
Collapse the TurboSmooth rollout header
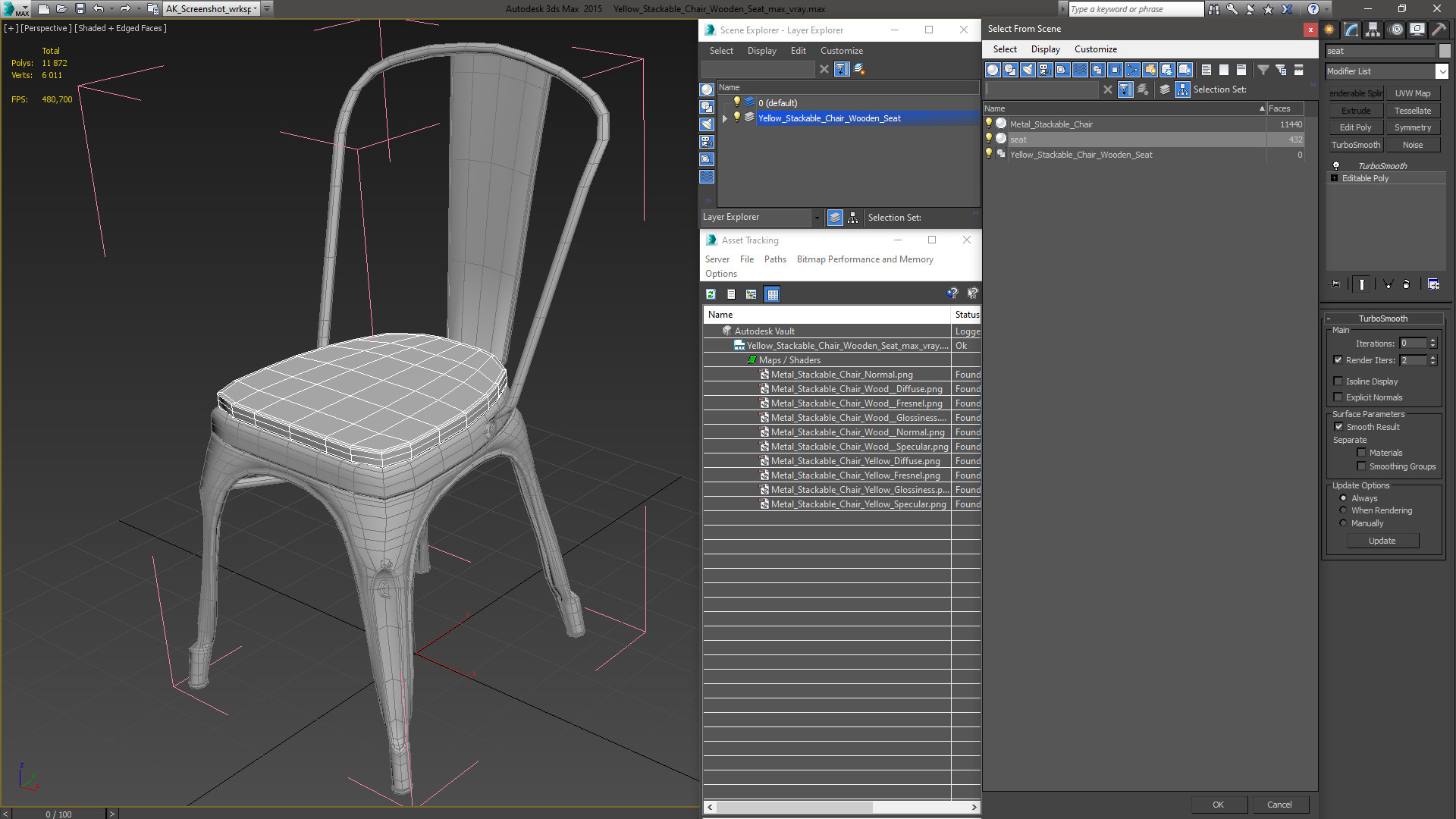click(1382, 318)
